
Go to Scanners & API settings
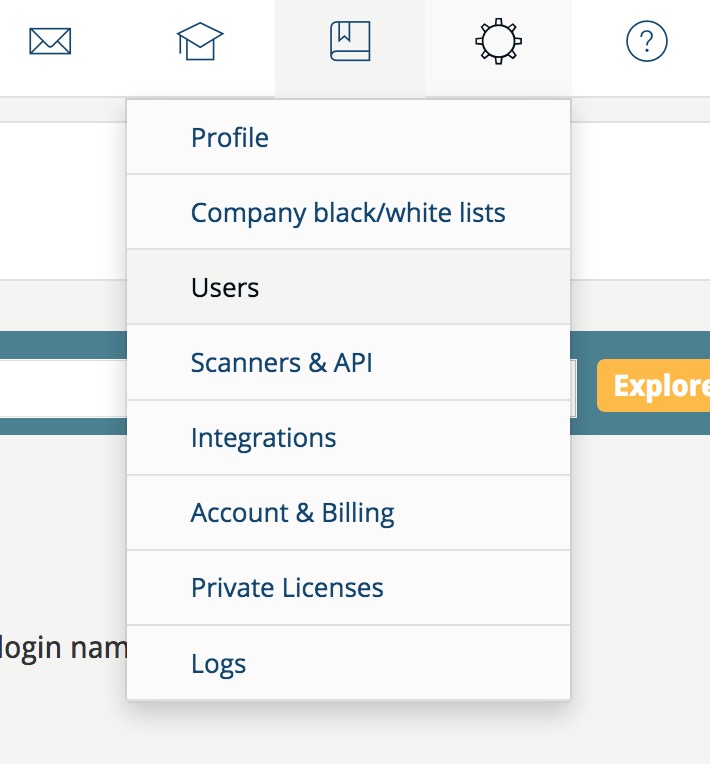tap(348, 362)
